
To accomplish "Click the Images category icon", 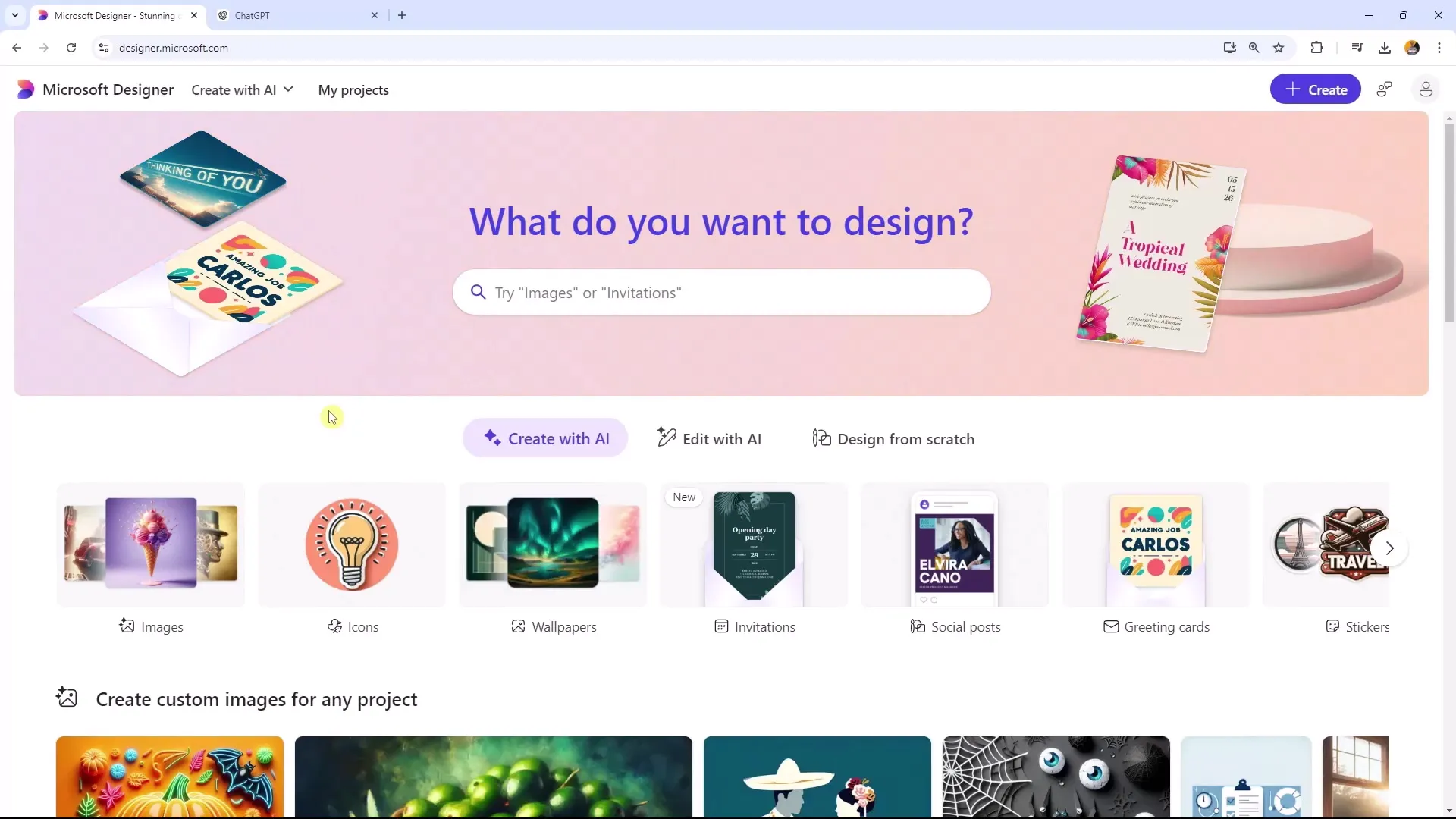I will tap(127, 627).
